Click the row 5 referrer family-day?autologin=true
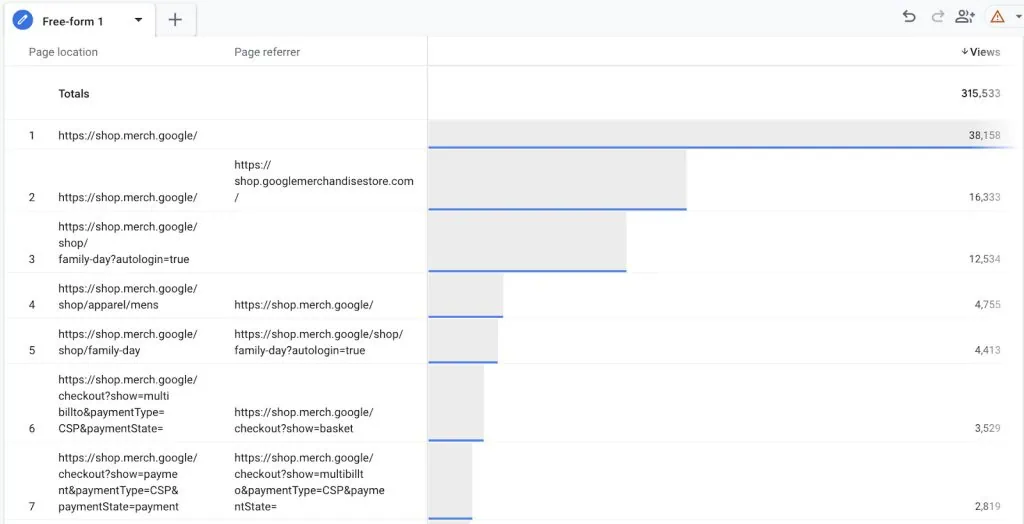This screenshot has height=524, width=1024. 319,342
